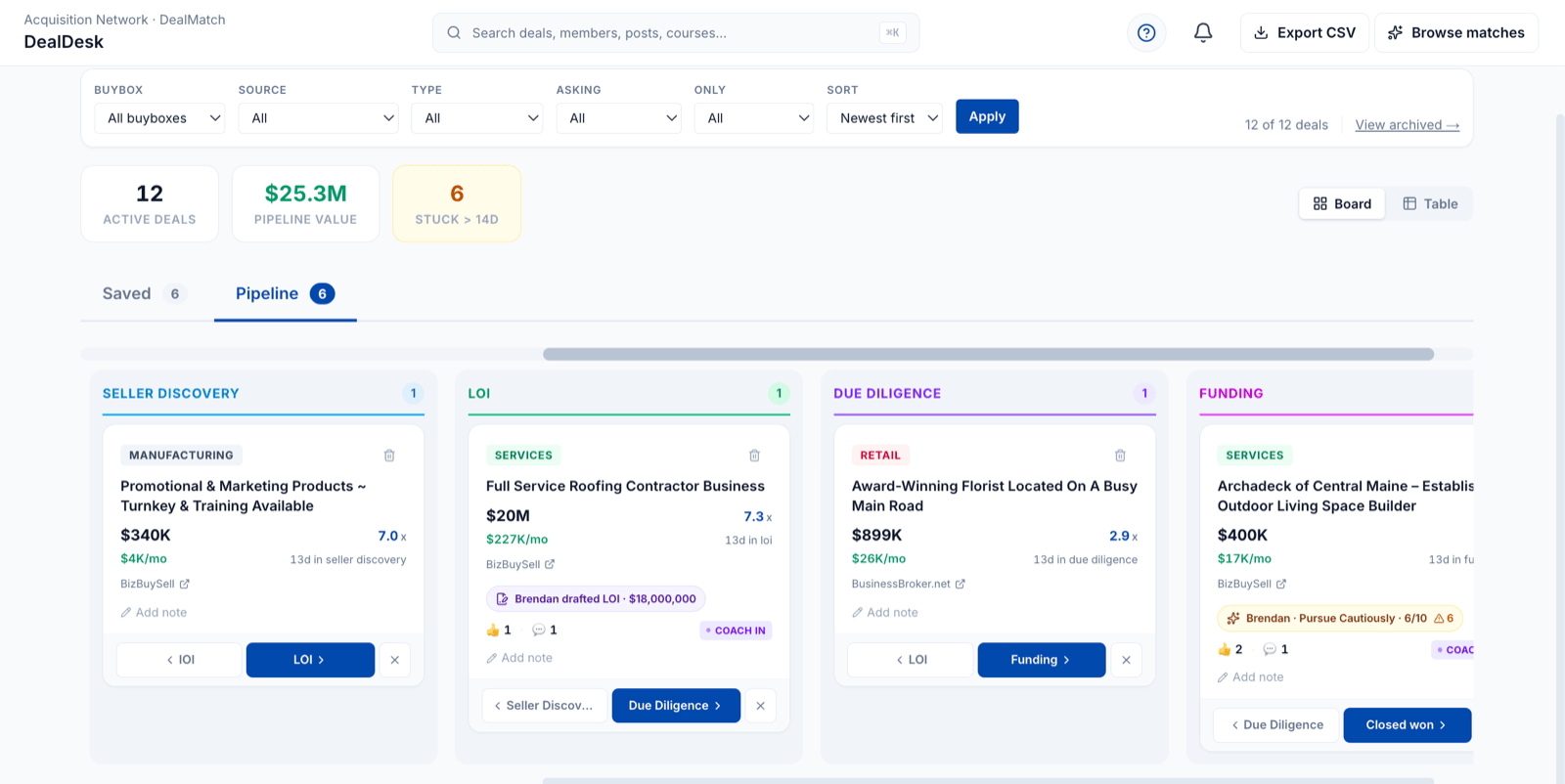
Task: Click trash icon on Full Service Roofing card
Action: (754, 456)
